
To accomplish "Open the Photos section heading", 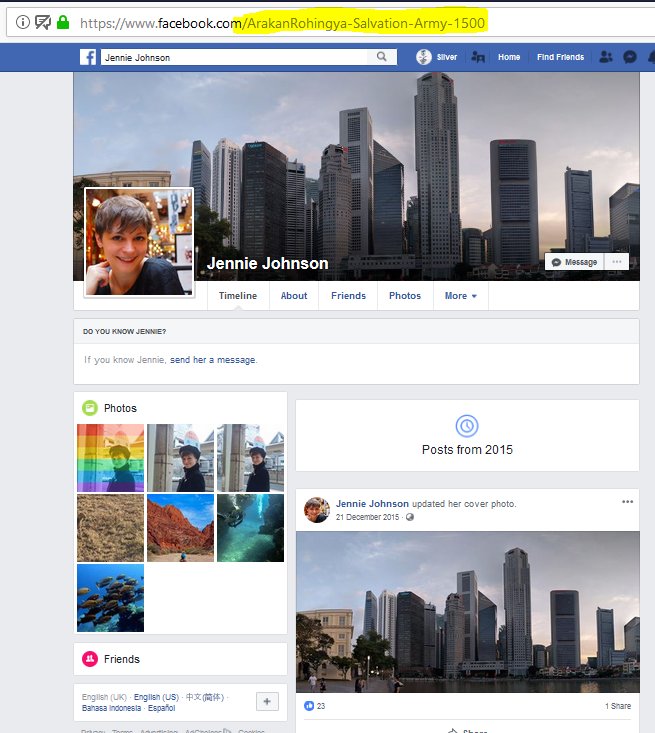I will click(120, 408).
